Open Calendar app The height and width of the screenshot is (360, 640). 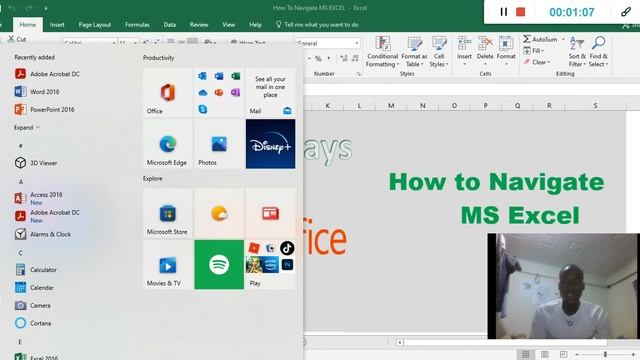tap(34, 288)
